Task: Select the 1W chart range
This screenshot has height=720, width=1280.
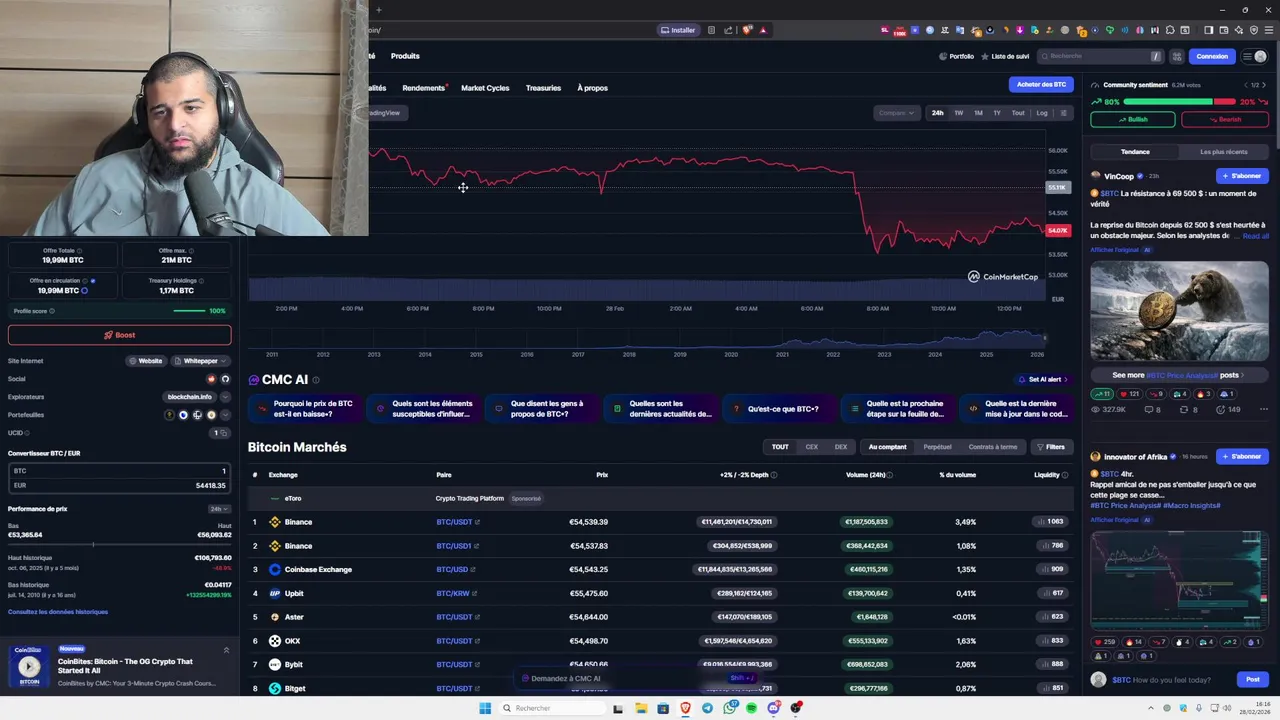Action: (958, 113)
